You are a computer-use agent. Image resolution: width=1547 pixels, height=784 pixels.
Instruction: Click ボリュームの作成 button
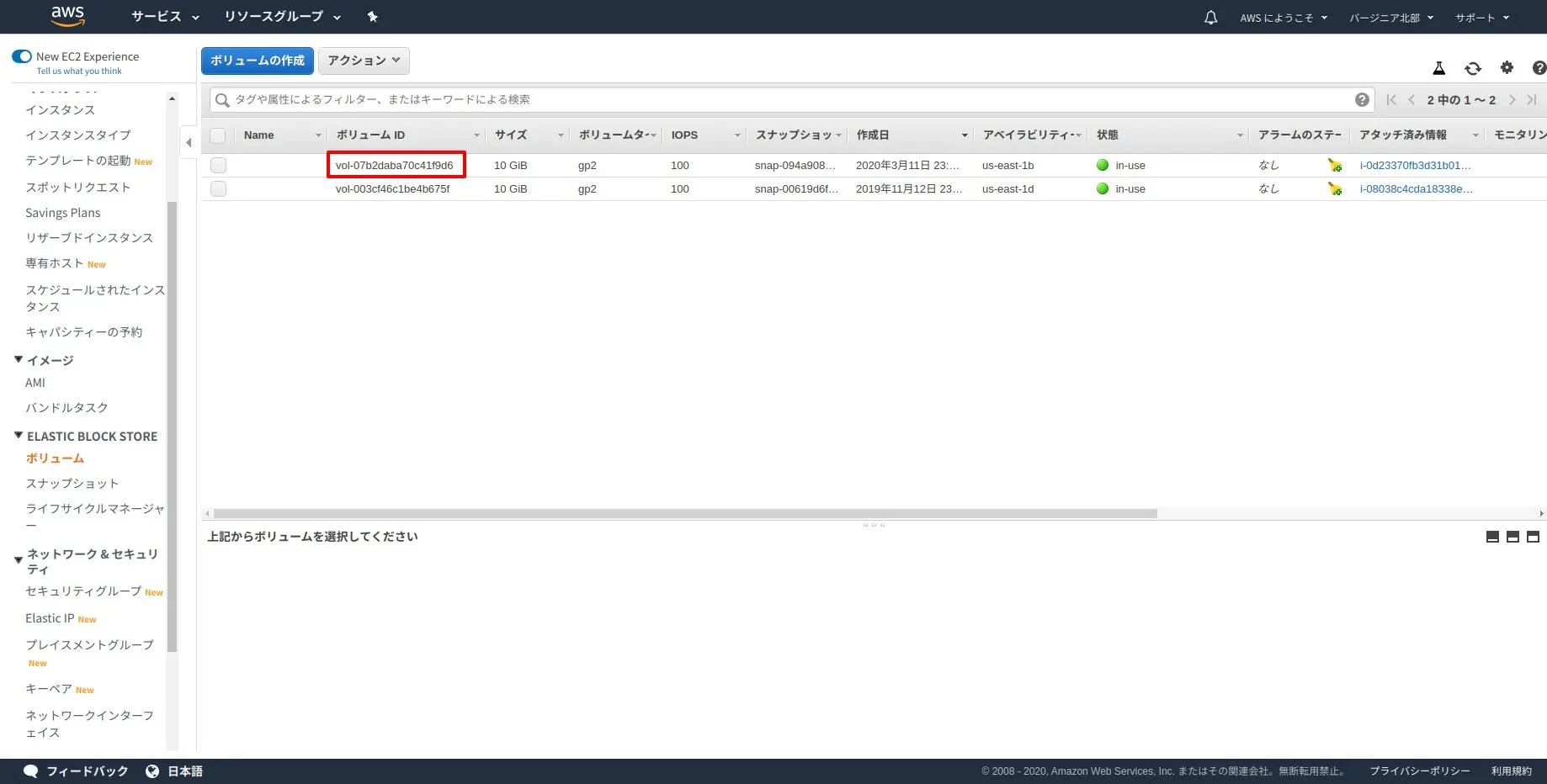tap(258, 61)
